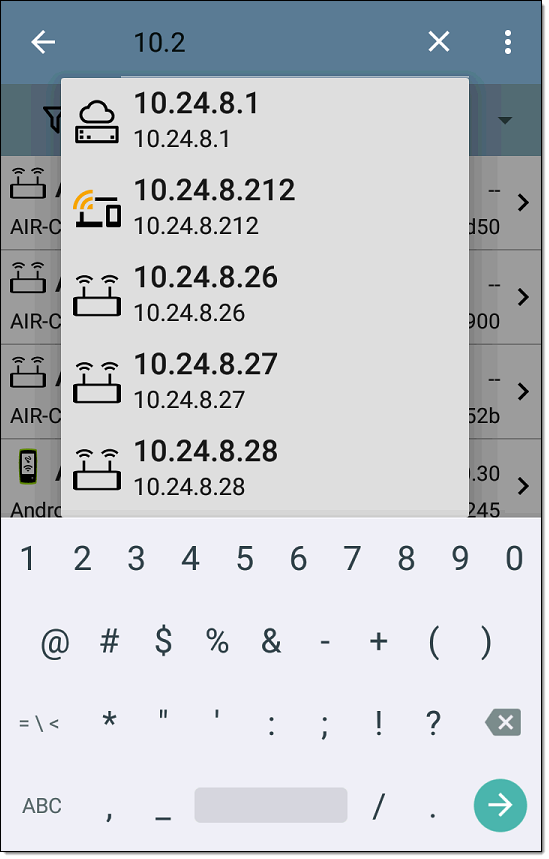Viewport: 549px width, 859px height.
Task: Select the orange Wi-Fi client icon for 10.24.8.212
Action: point(97,209)
